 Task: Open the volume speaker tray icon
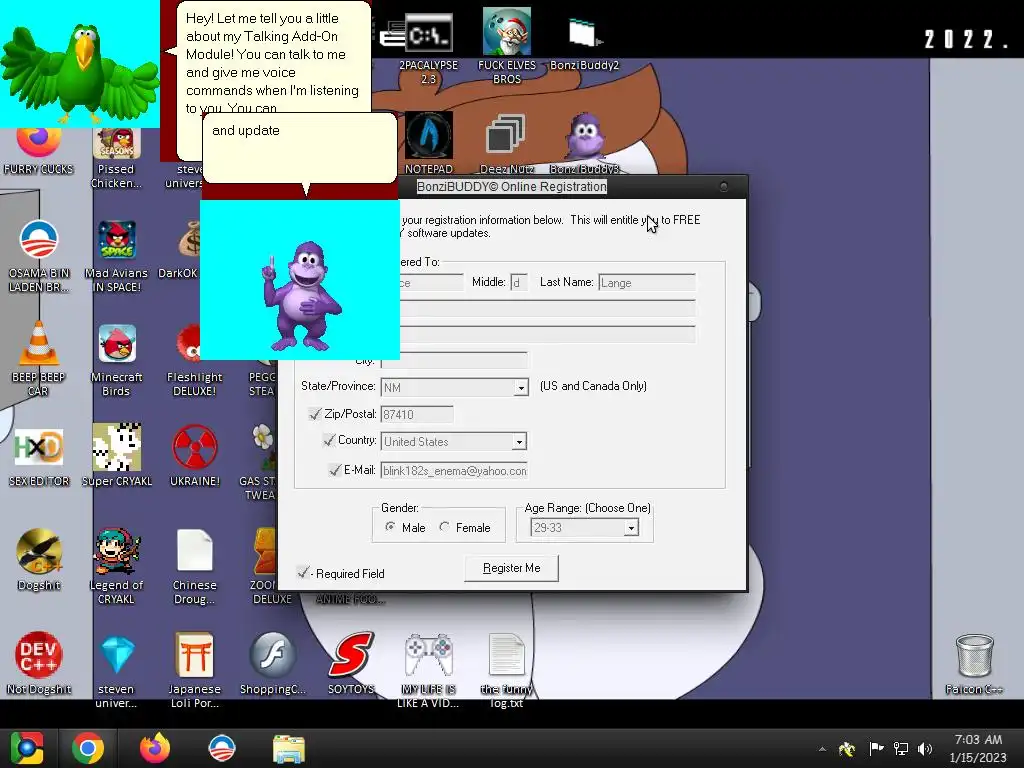click(x=925, y=749)
